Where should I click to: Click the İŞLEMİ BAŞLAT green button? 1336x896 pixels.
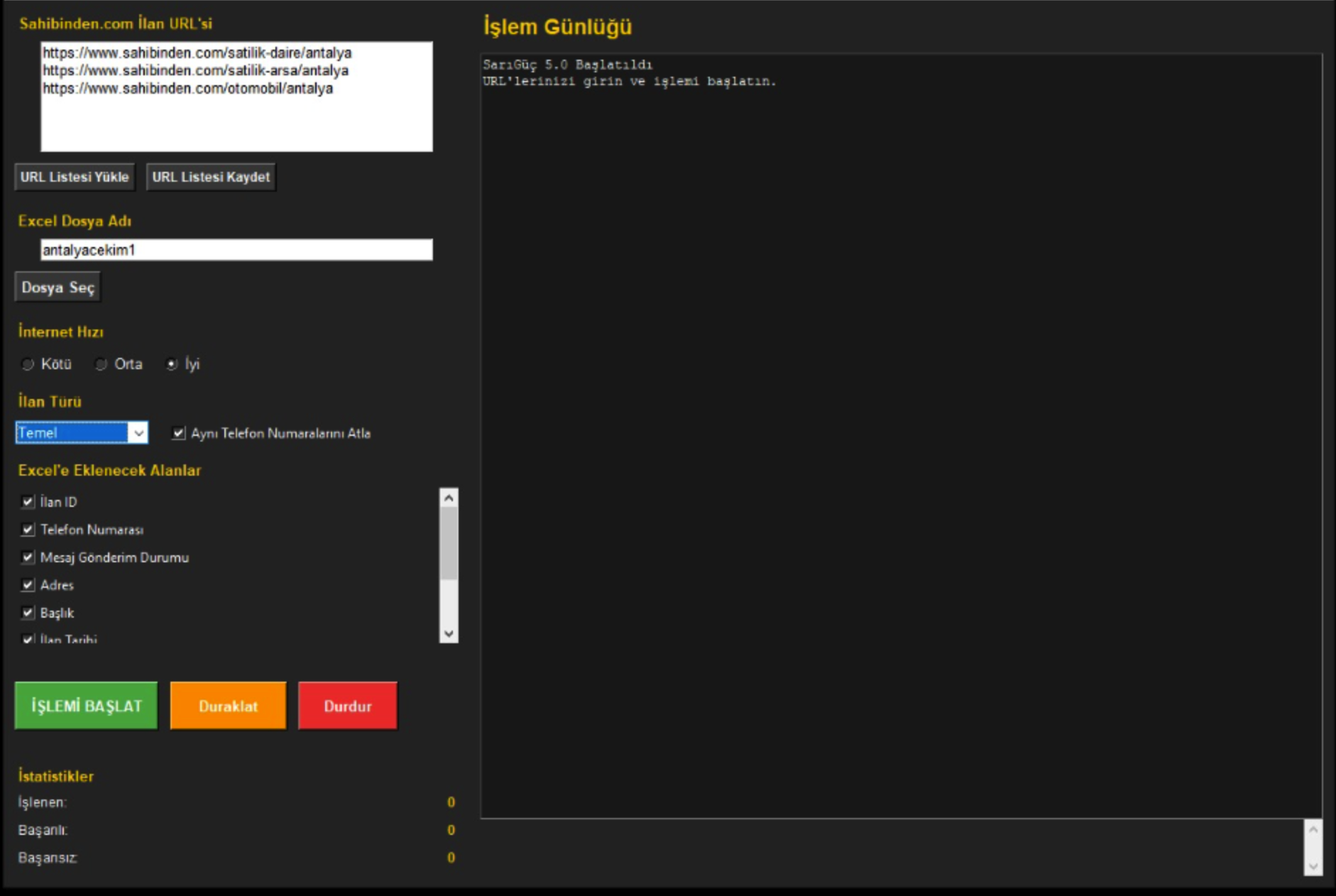pyautogui.click(x=86, y=706)
